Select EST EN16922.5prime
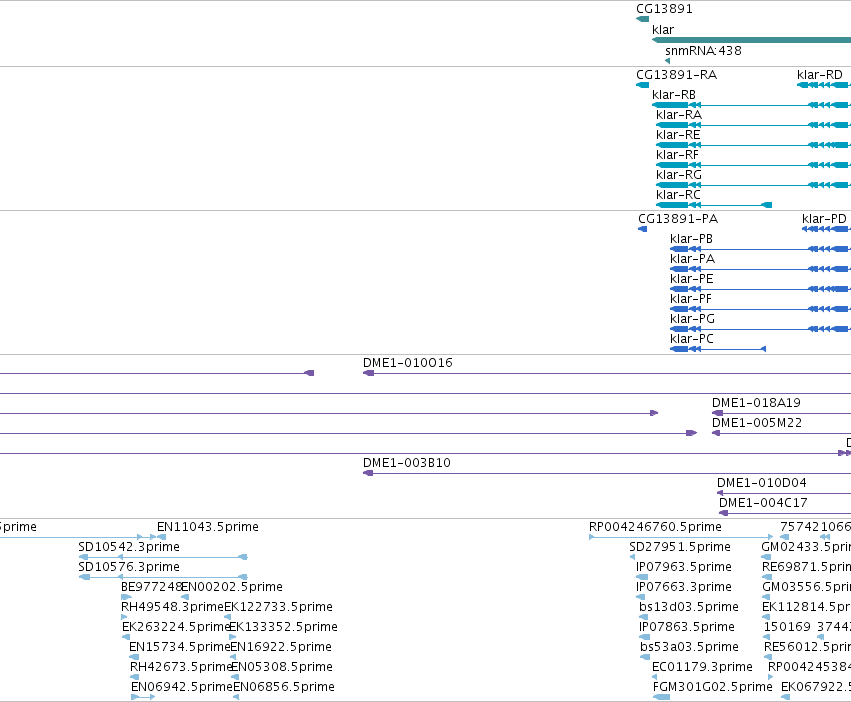 [281, 647]
